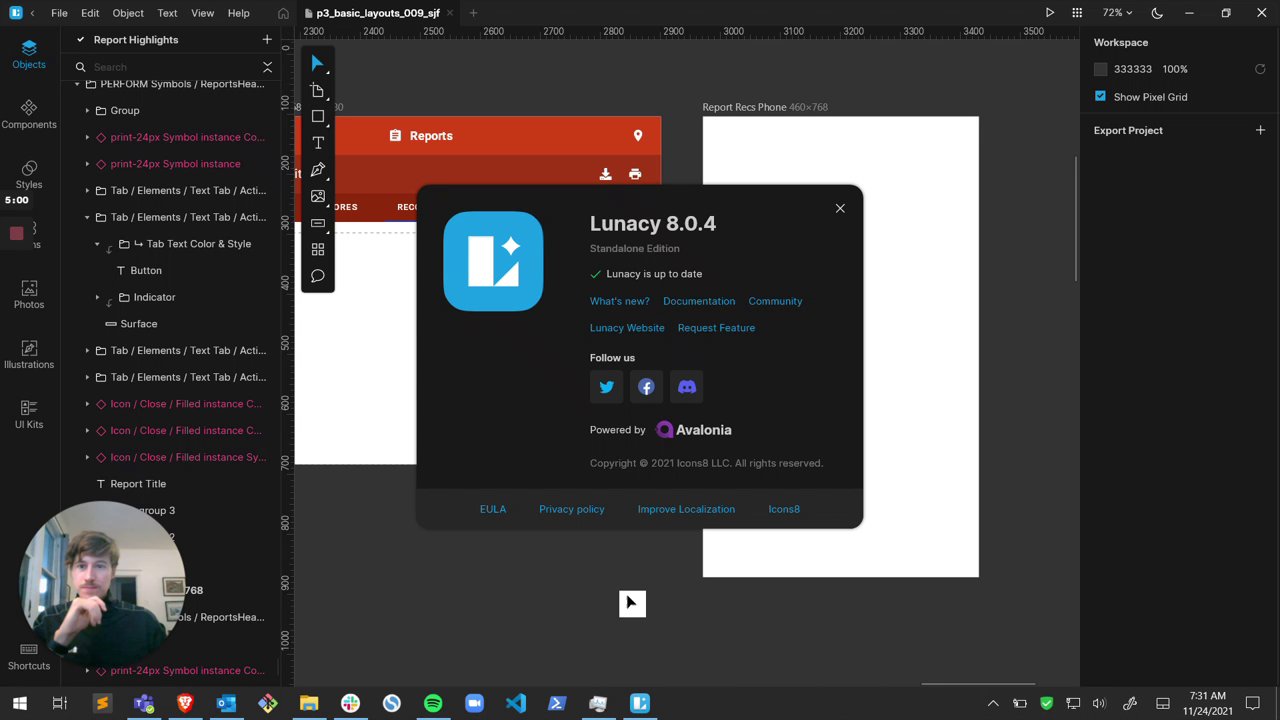Open the Photos library panel
Viewport: 1280px width, 720px height.
tap(29, 294)
